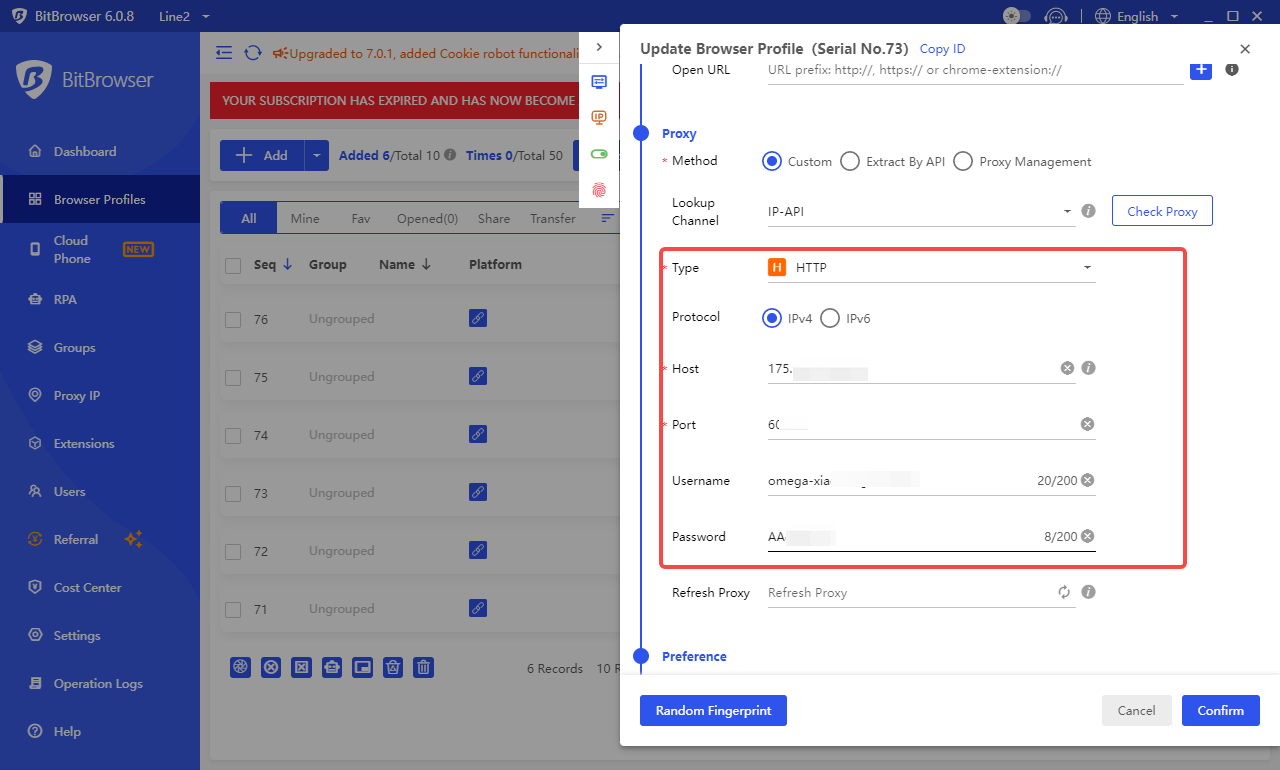Open Dashboard in the sidebar

click(x=100, y=152)
